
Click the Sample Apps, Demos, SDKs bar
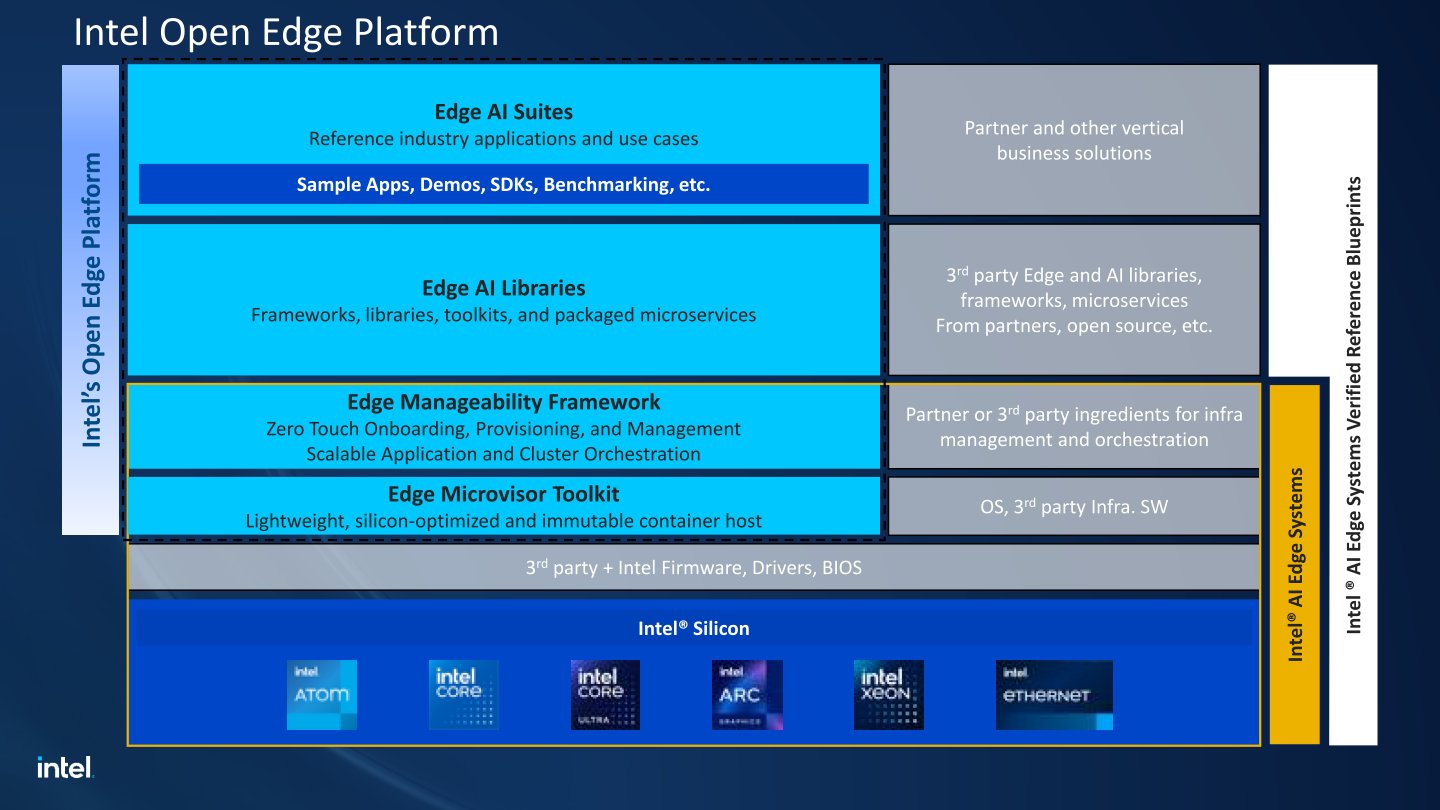tap(503, 184)
